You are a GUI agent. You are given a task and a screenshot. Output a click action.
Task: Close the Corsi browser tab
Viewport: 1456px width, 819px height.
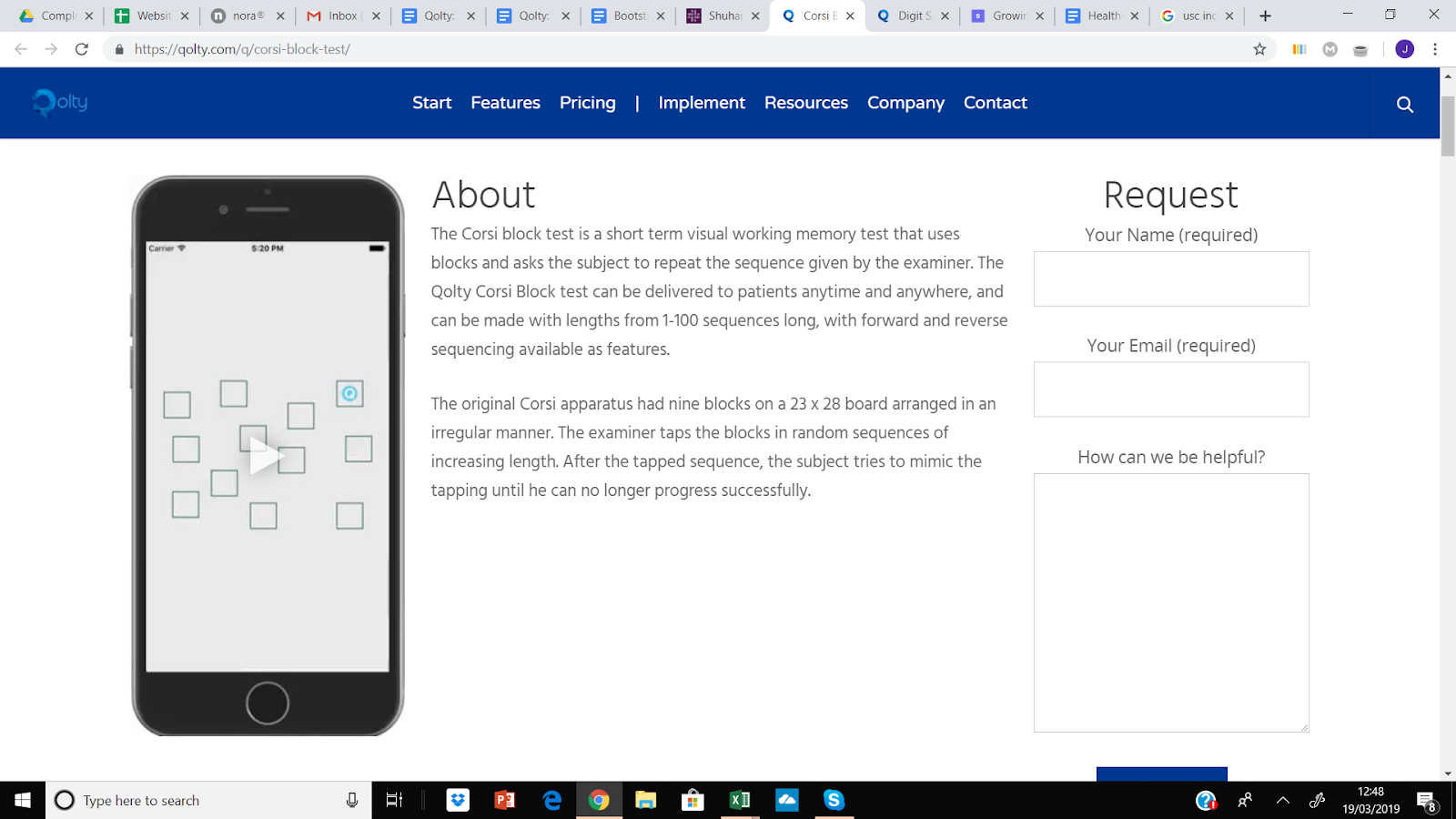[850, 15]
